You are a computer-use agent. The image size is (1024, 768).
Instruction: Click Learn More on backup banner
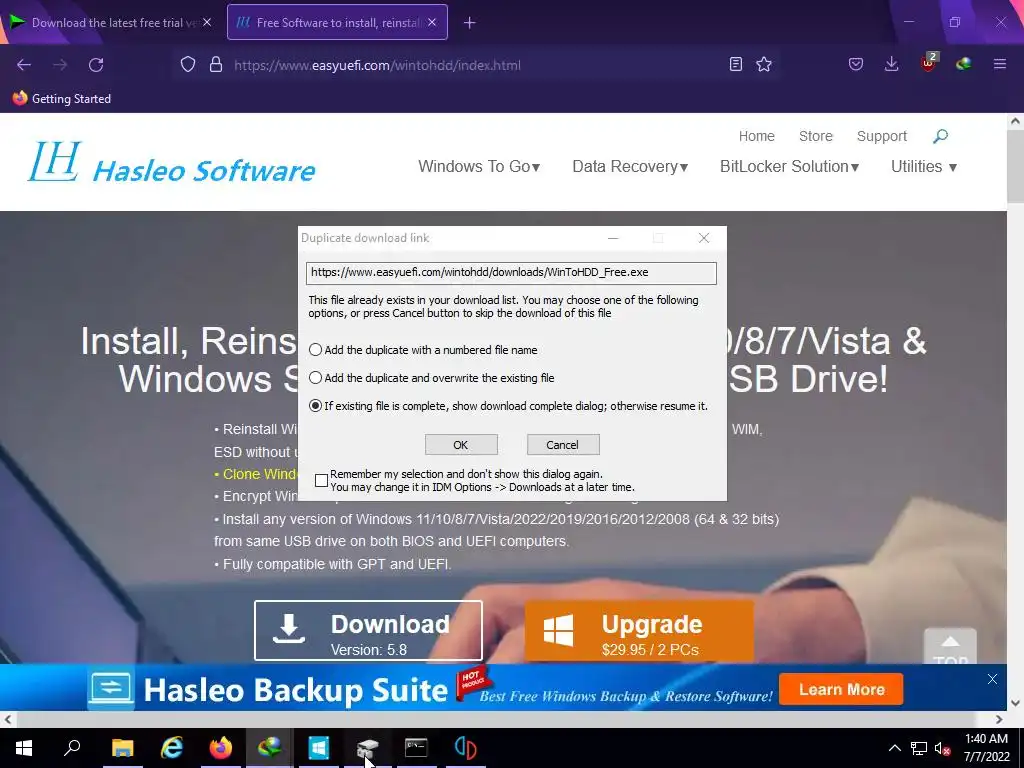841,690
